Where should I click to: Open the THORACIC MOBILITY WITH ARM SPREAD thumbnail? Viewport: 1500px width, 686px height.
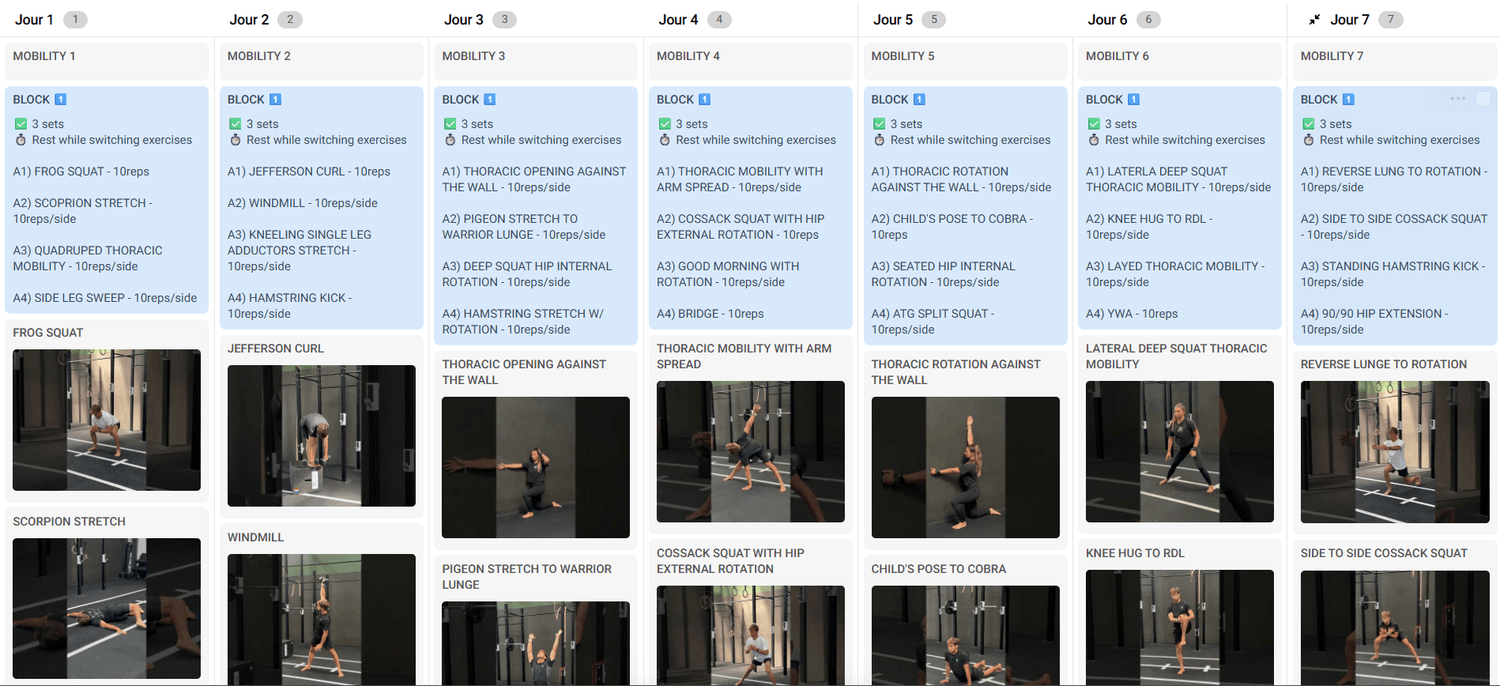pyautogui.click(x=751, y=451)
